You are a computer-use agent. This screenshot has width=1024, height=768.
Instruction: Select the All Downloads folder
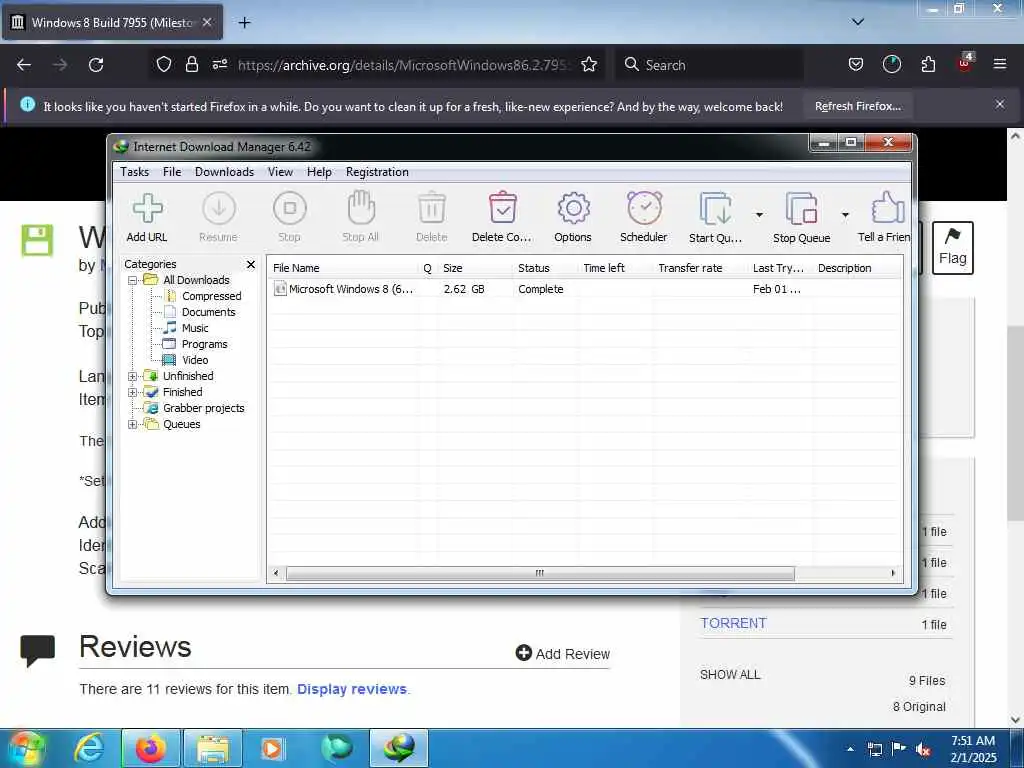(196, 280)
